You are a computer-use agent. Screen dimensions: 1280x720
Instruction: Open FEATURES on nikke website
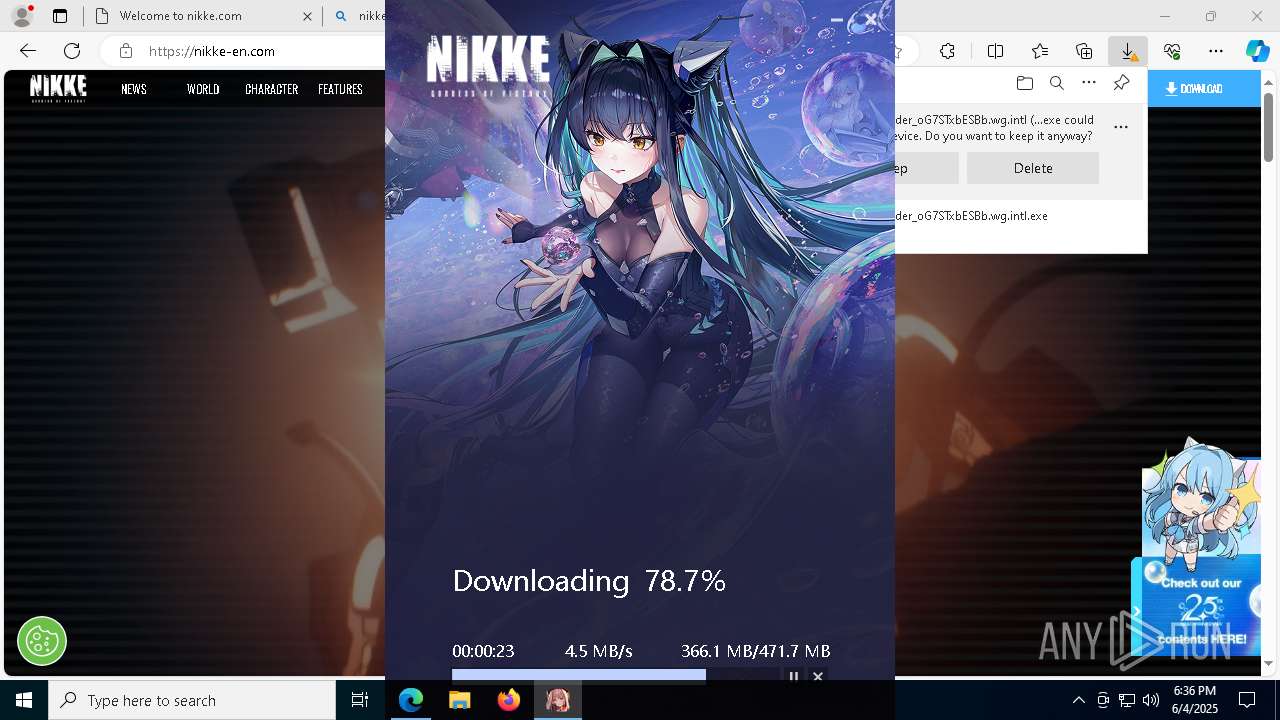pos(340,89)
